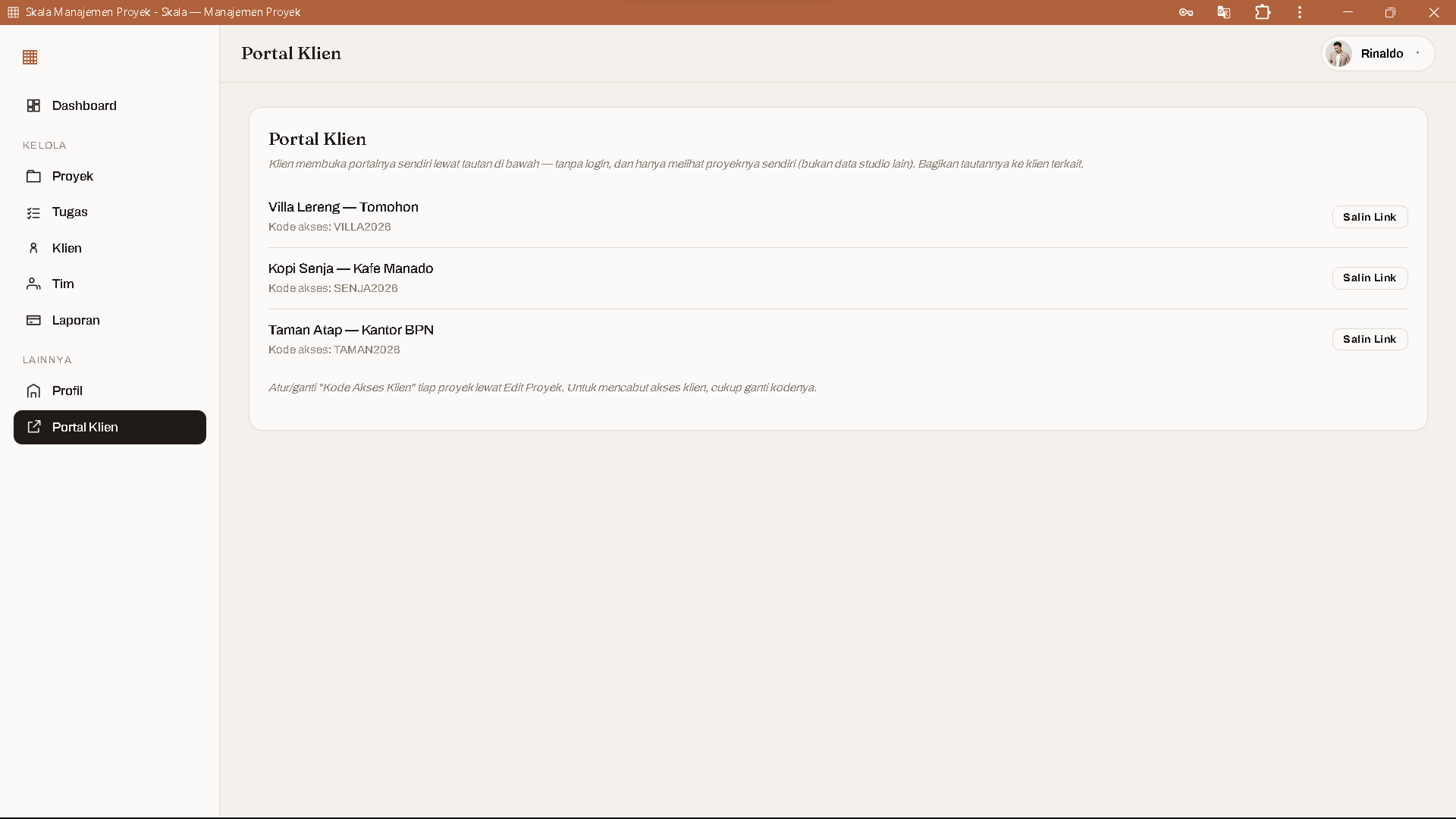This screenshot has height=819, width=1456.
Task: Click the LAINNYA section label
Action: (47, 359)
